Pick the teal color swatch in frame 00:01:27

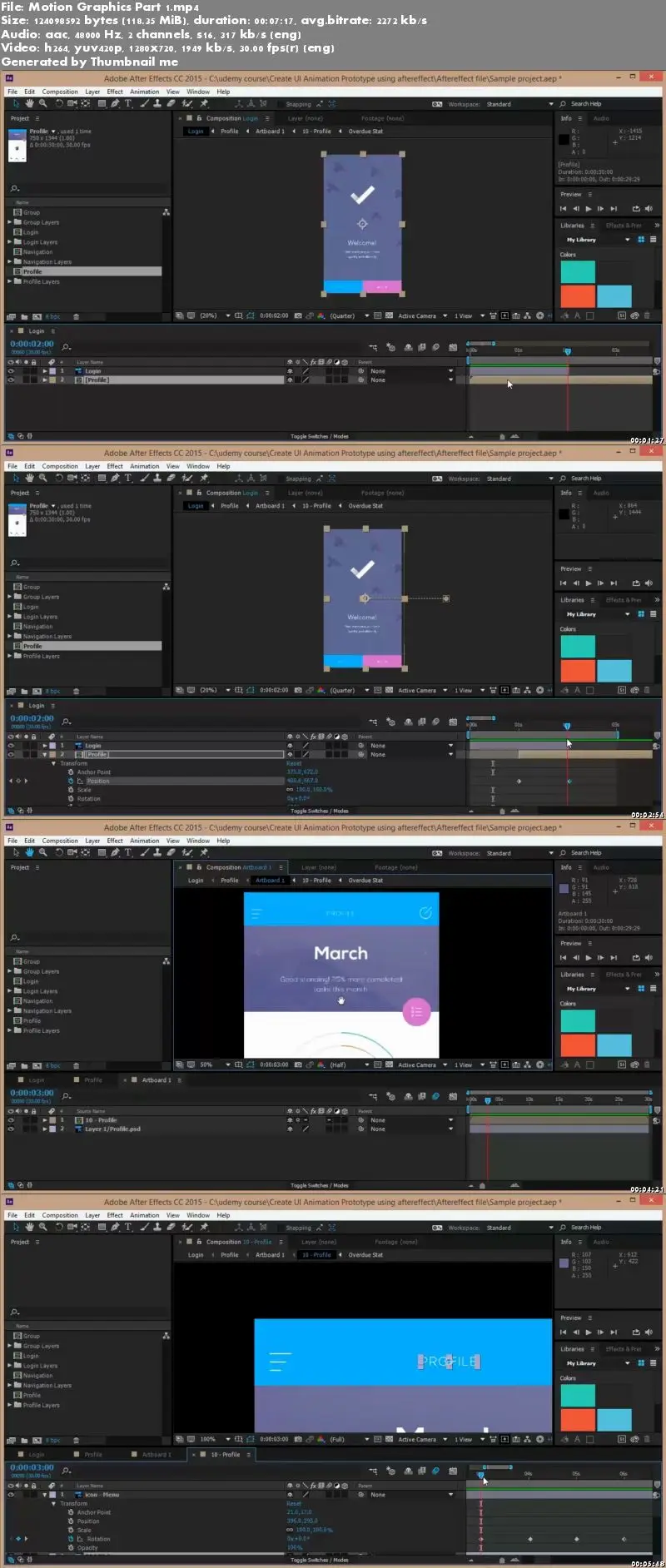(578, 272)
